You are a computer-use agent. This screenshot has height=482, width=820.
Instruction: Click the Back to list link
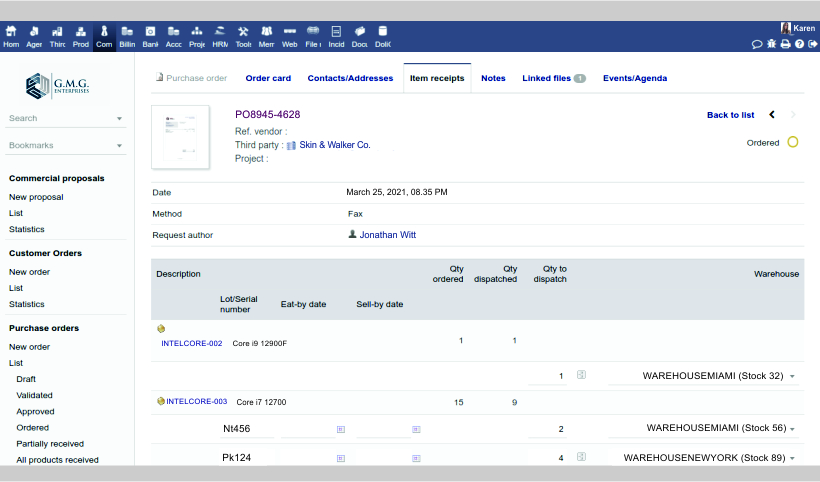[730, 115]
